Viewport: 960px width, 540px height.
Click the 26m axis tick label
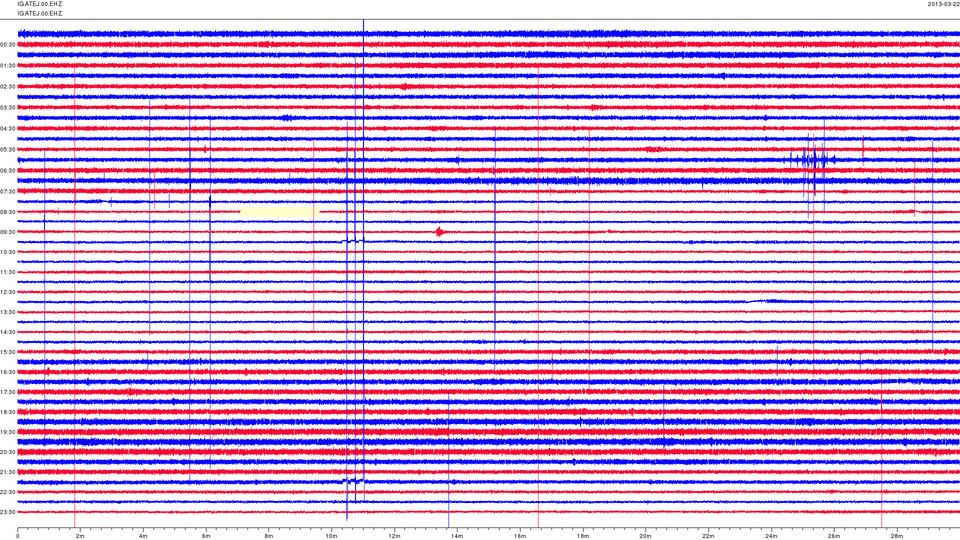[x=834, y=536]
